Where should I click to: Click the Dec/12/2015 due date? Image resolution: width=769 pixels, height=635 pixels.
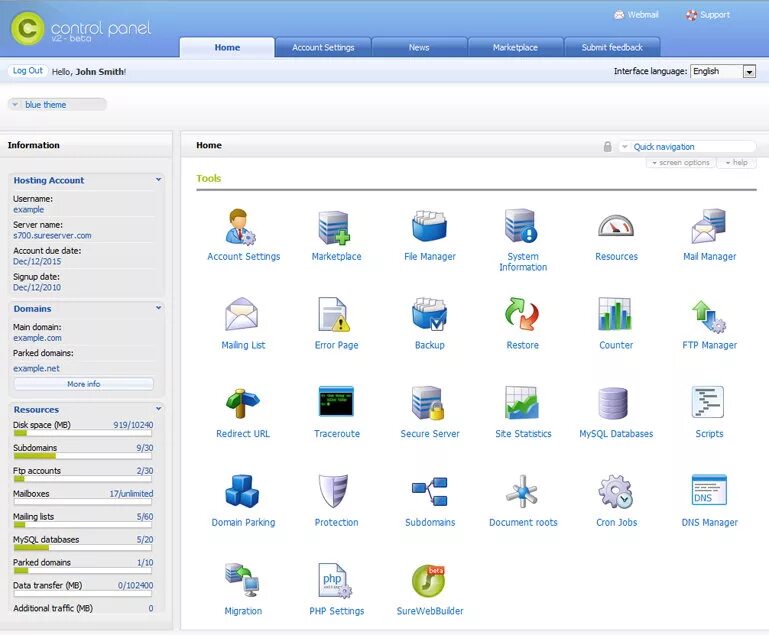(x=37, y=261)
